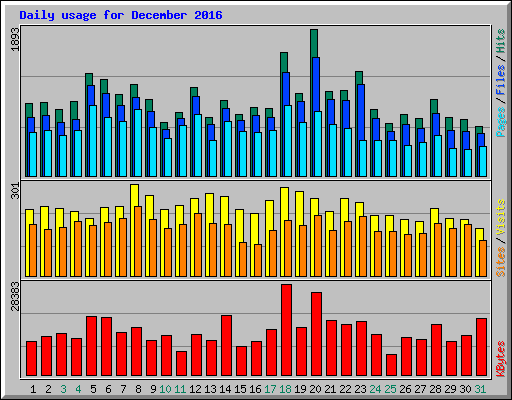Image resolution: width=512 pixels, height=400 pixels.
Task: Select the 28383 KBytes axis value
Action: point(15,296)
